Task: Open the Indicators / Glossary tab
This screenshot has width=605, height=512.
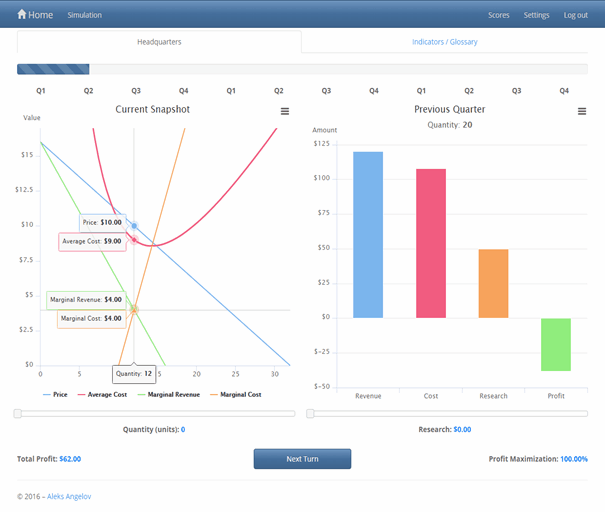Action: [444, 42]
